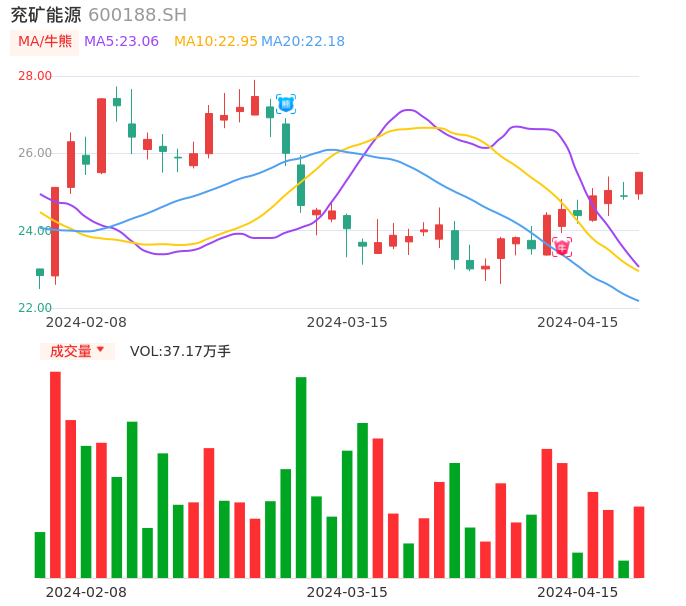686x606 pixels.
Task: Click the 2024-02-08 date under volume chart
Action: tap(86, 592)
